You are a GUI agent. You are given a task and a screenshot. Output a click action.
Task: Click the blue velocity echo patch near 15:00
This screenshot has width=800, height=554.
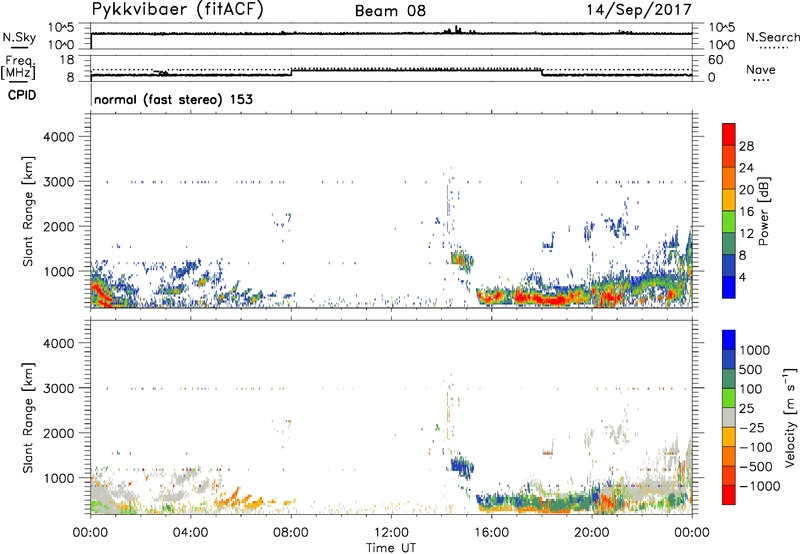462,466
